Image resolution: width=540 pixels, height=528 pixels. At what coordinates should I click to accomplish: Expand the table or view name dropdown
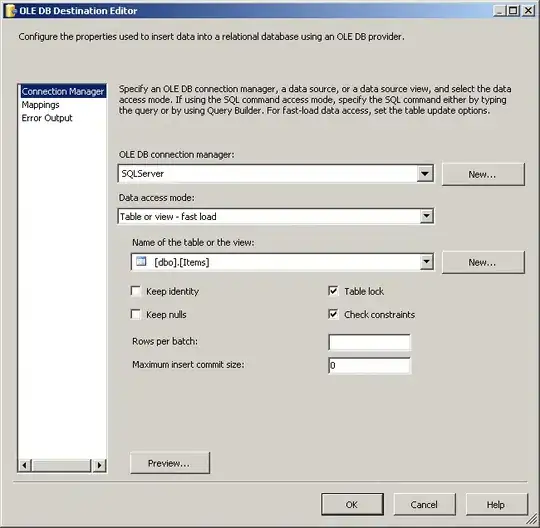point(426,262)
